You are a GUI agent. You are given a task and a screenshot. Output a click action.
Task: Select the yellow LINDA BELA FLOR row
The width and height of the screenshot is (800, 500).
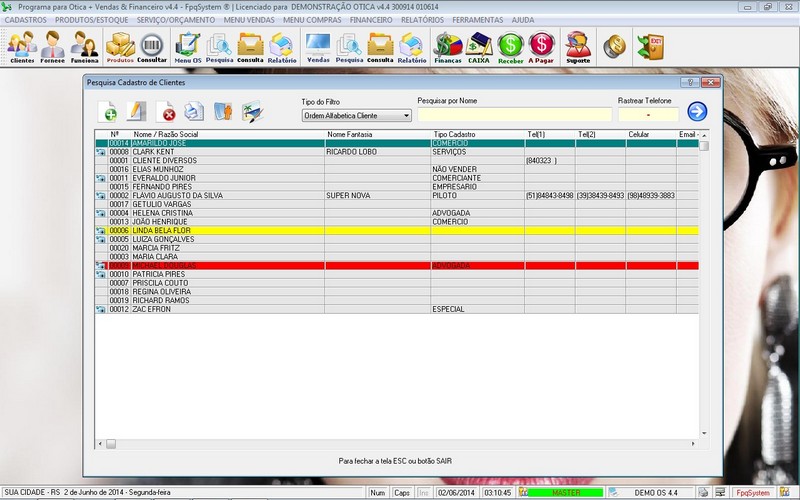pyautogui.click(x=397, y=231)
